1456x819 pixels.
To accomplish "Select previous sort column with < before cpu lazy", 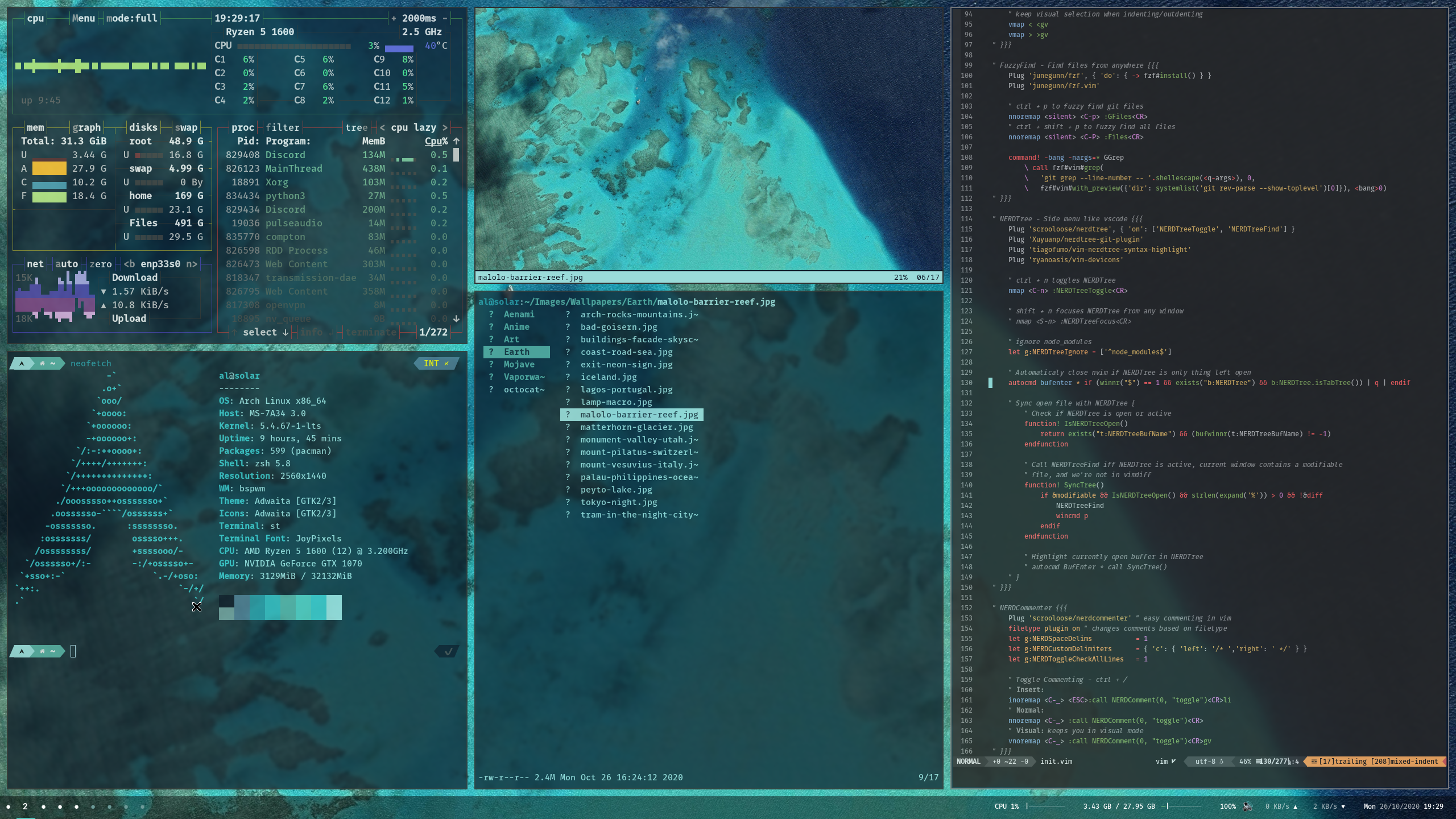I will pyautogui.click(x=382, y=127).
